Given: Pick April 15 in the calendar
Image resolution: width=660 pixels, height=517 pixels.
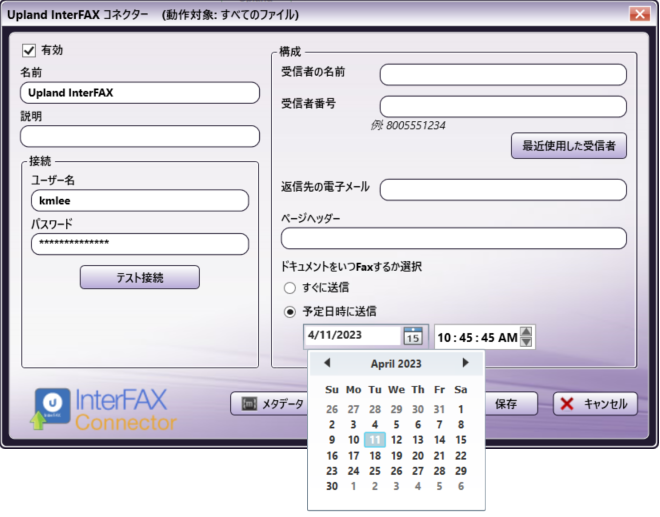Looking at the screenshot, I should [461, 440].
